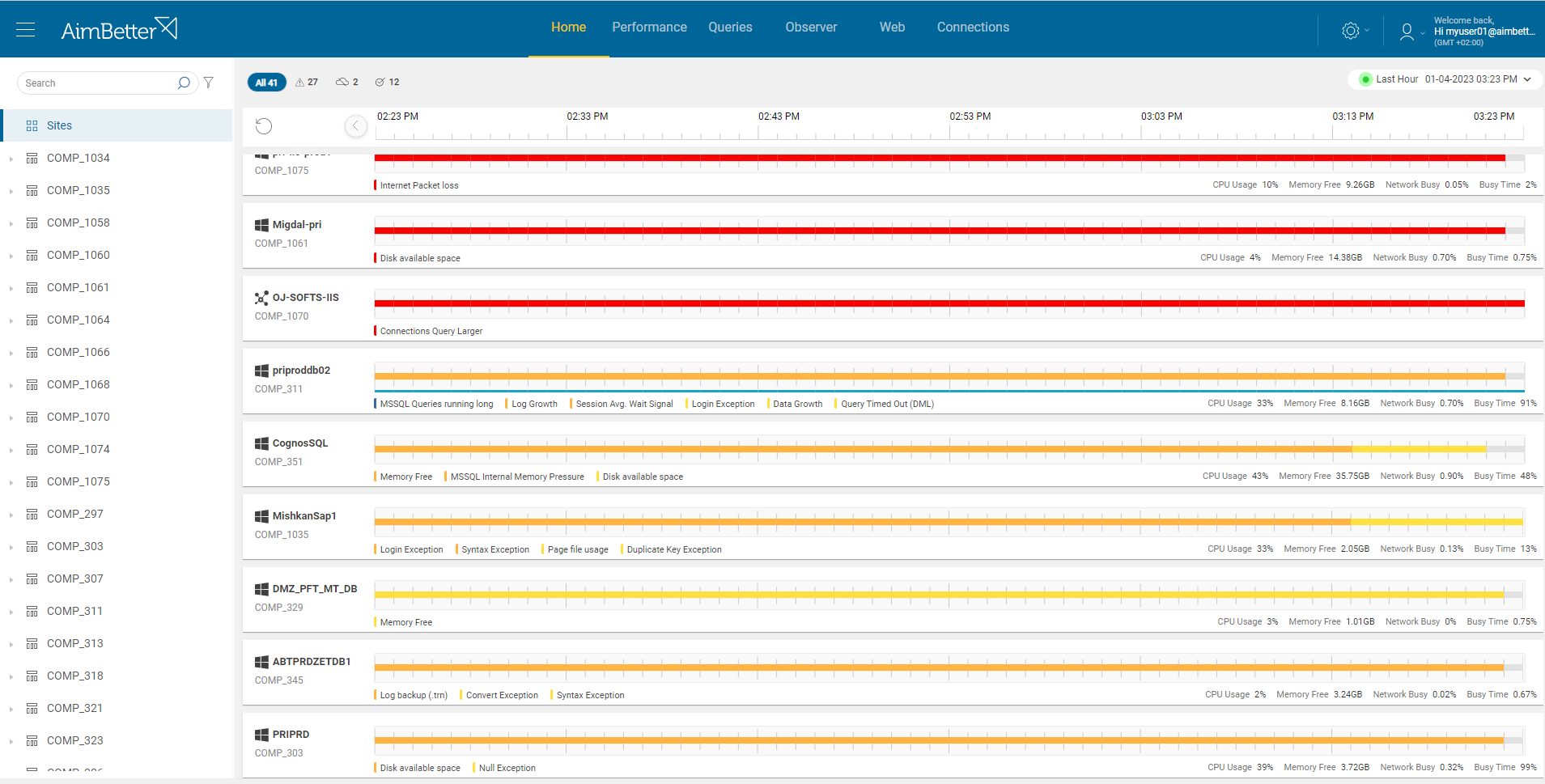Open the Performance tab

click(x=649, y=28)
